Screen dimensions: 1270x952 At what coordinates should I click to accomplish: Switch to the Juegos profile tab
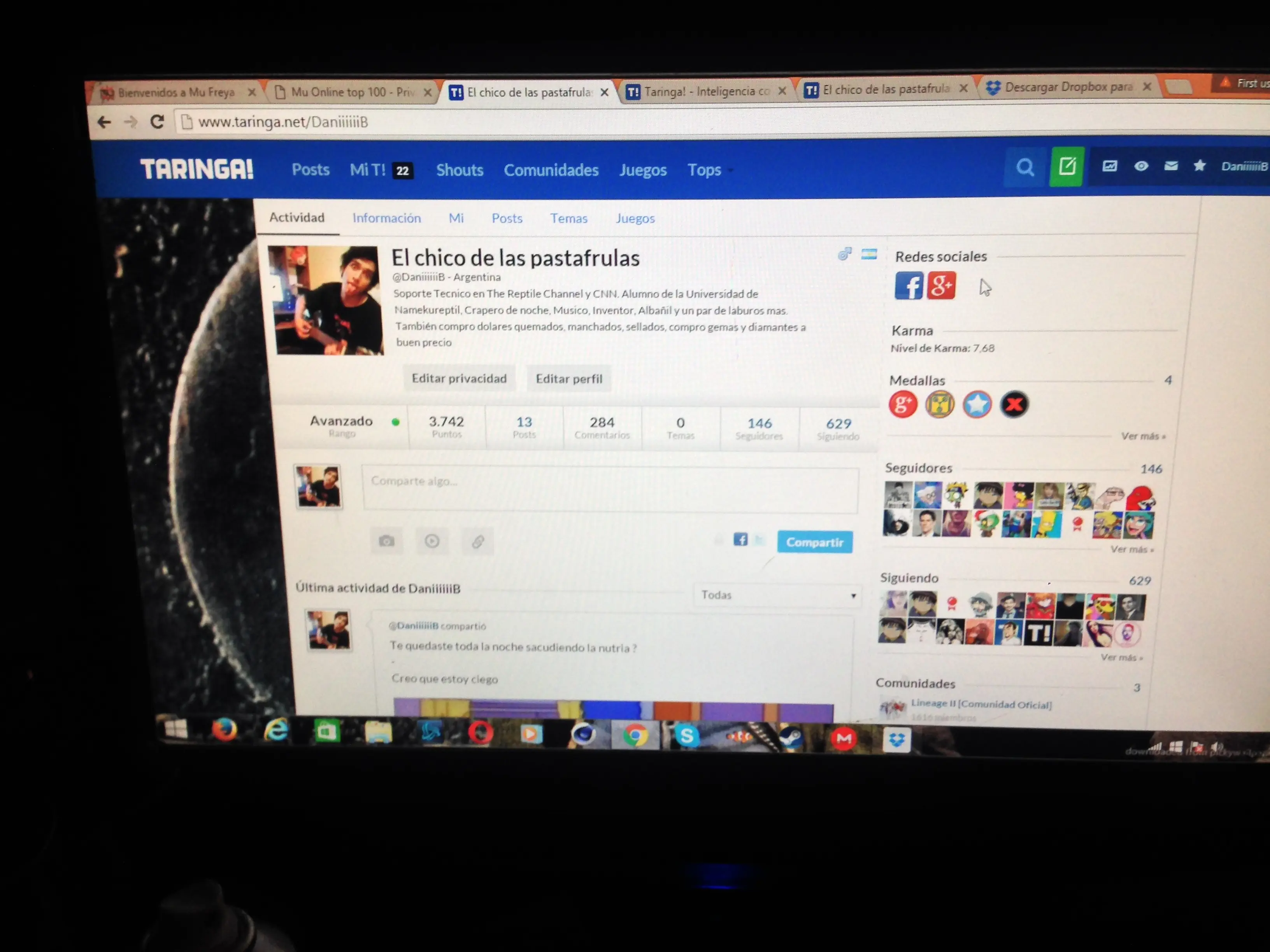pos(635,219)
